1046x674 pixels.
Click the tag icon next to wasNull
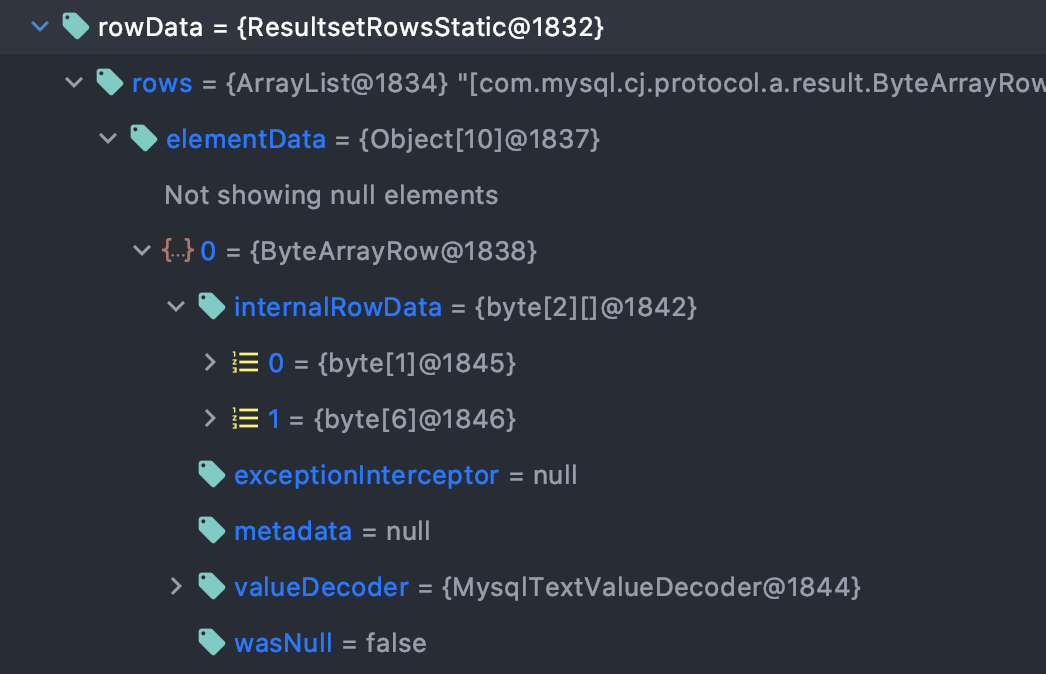(x=211, y=643)
